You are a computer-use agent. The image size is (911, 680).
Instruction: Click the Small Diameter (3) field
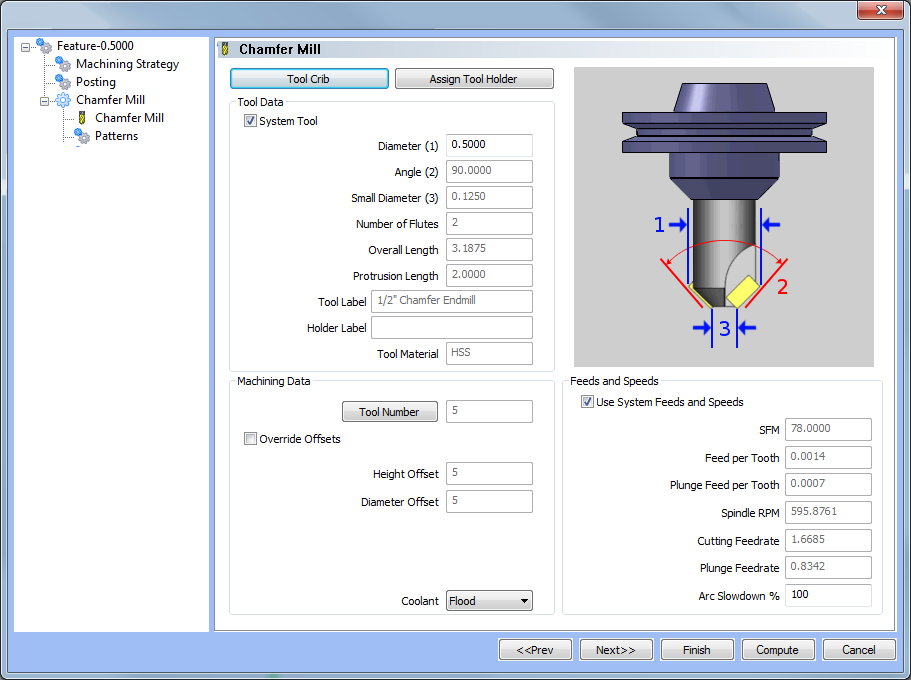click(x=489, y=197)
